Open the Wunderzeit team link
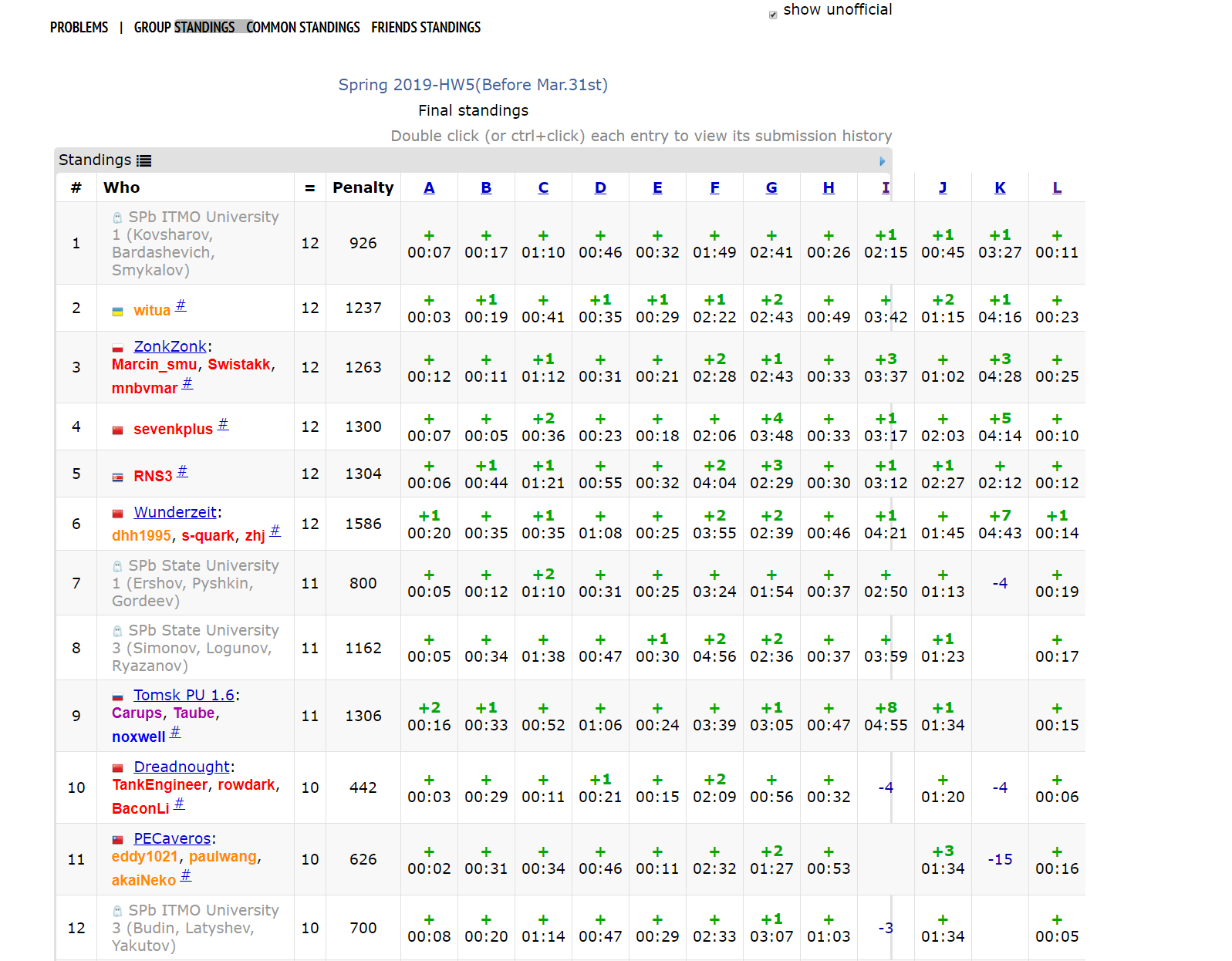 pyautogui.click(x=175, y=512)
